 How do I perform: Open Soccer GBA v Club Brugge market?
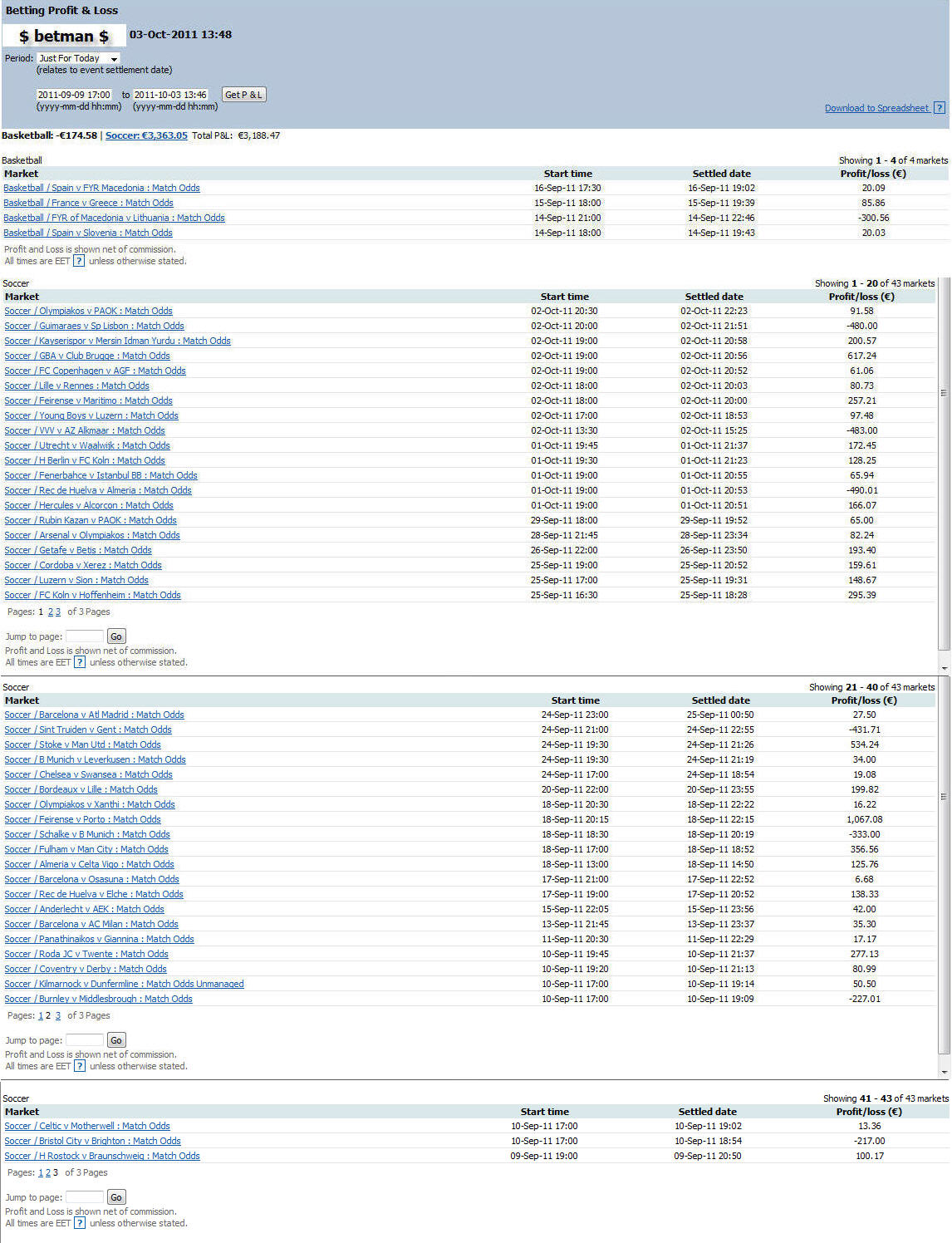[x=87, y=356]
